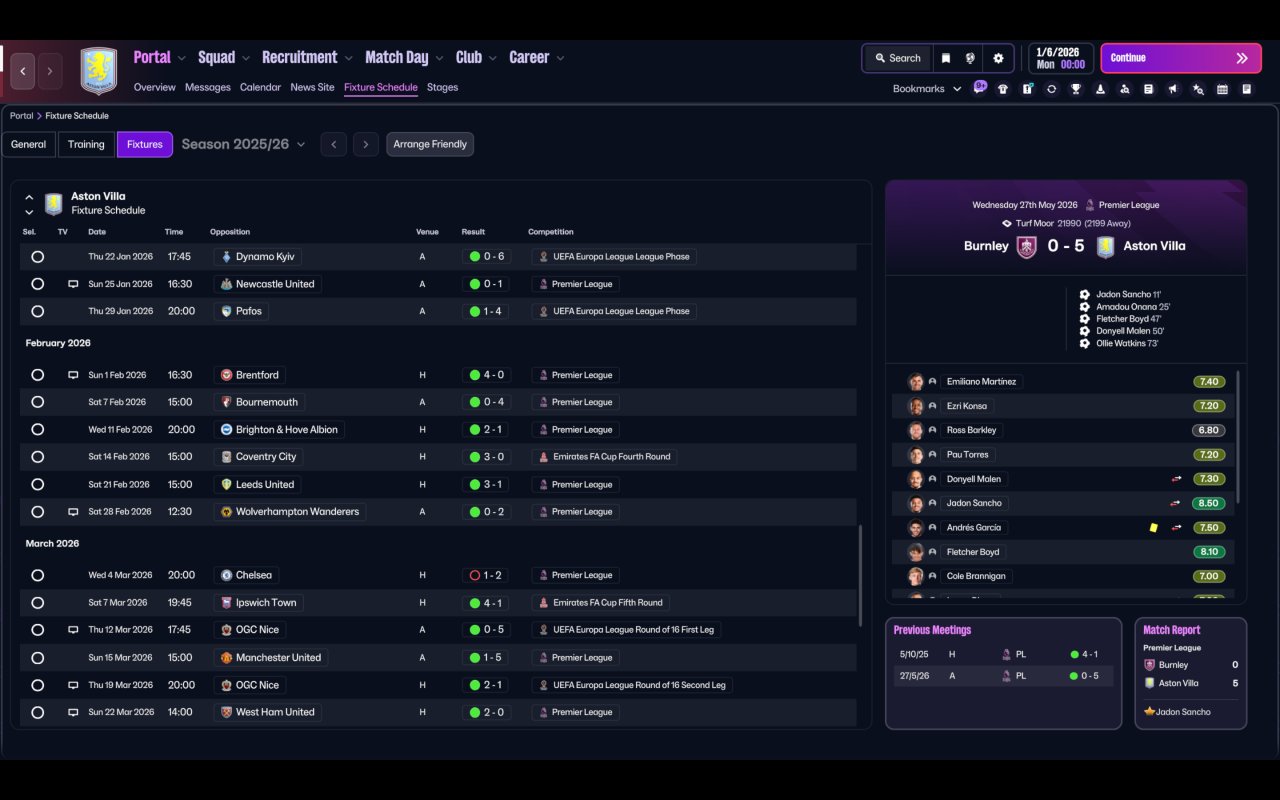Open the trophy shortcut icon
1280x800 pixels.
1076,89
